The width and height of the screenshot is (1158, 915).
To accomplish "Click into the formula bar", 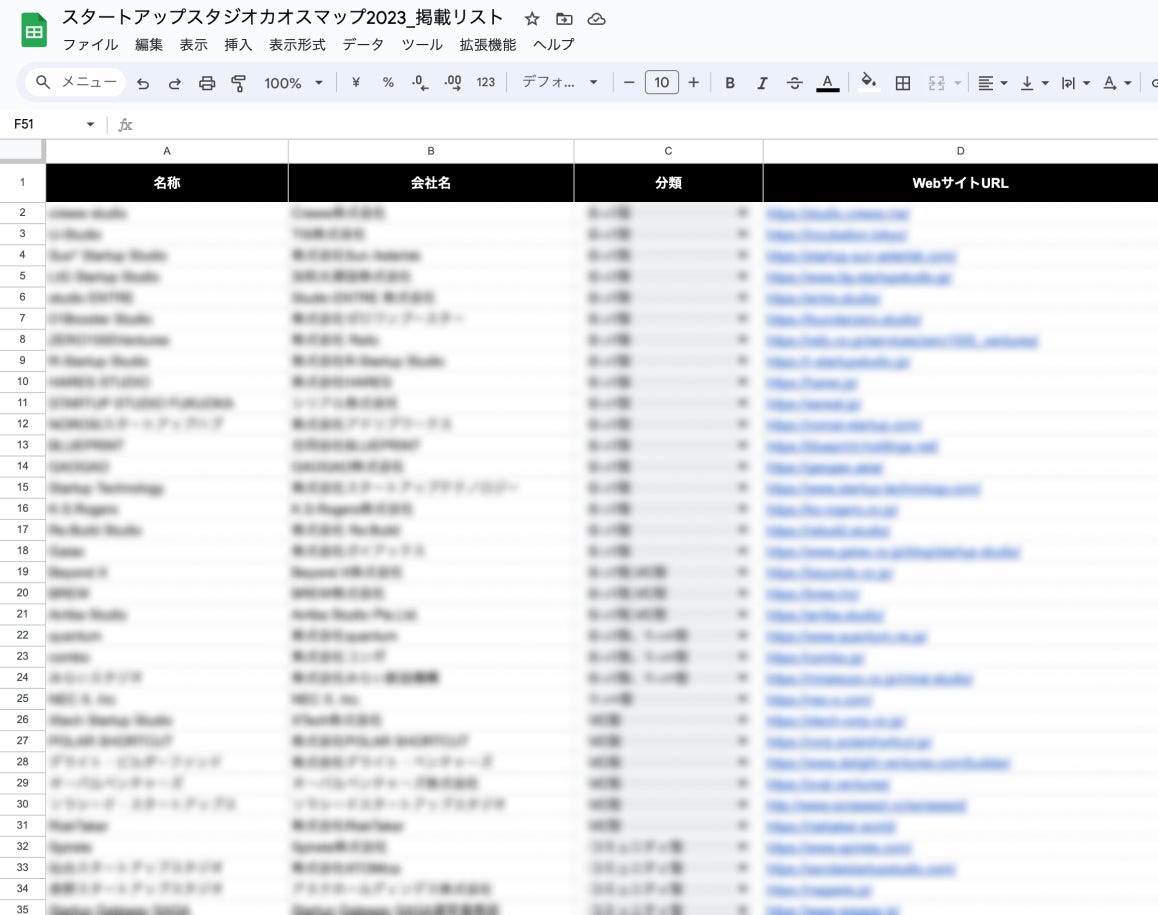I will click(x=643, y=124).
